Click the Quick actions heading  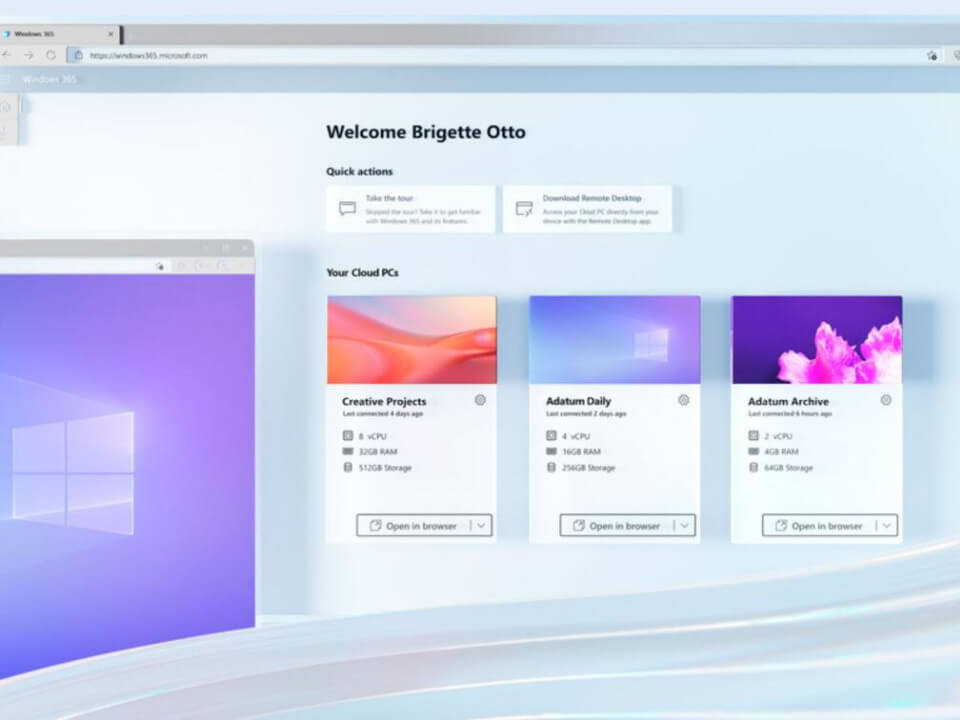point(359,171)
